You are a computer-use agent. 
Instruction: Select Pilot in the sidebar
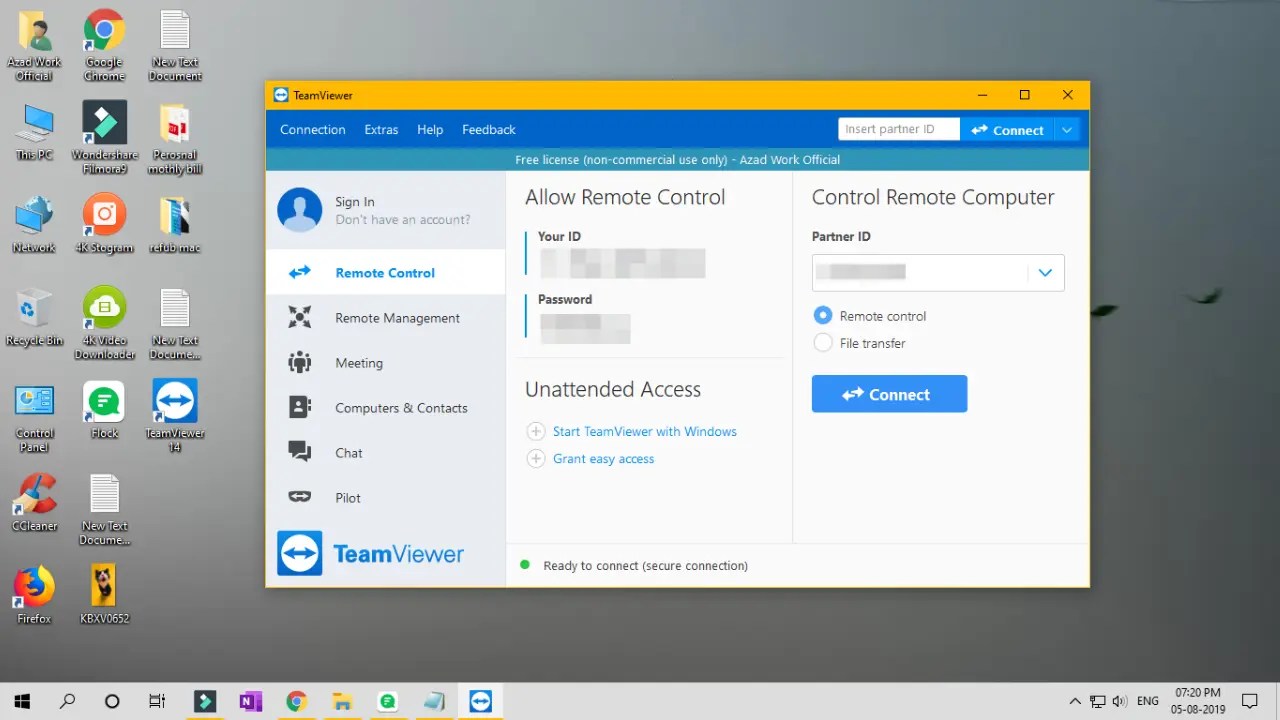(347, 497)
